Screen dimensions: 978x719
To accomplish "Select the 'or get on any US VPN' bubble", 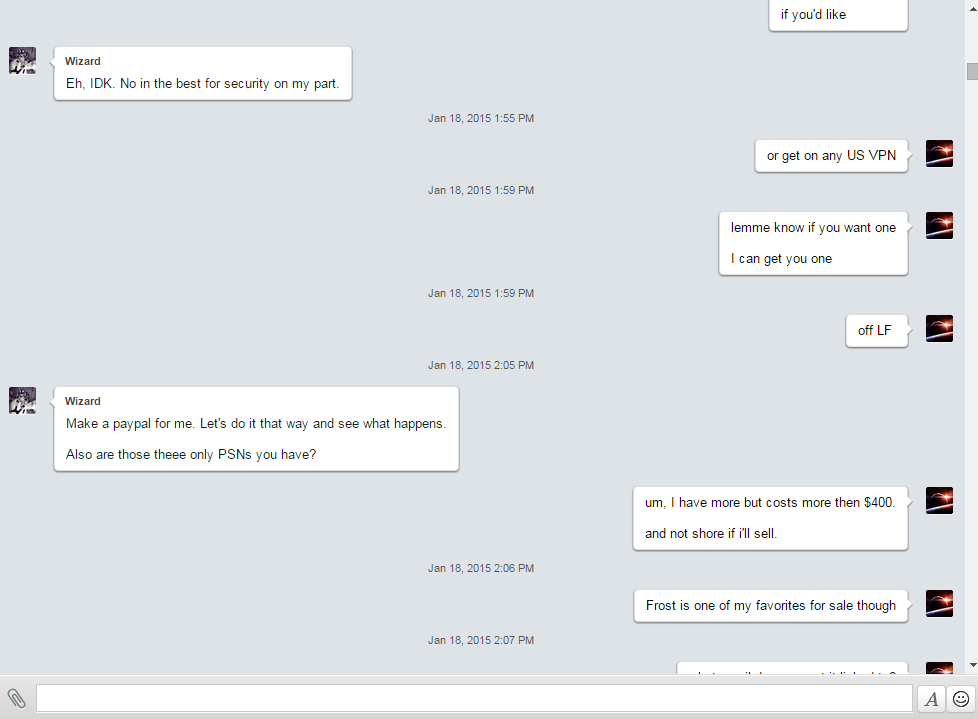I will tap(831, 156).
